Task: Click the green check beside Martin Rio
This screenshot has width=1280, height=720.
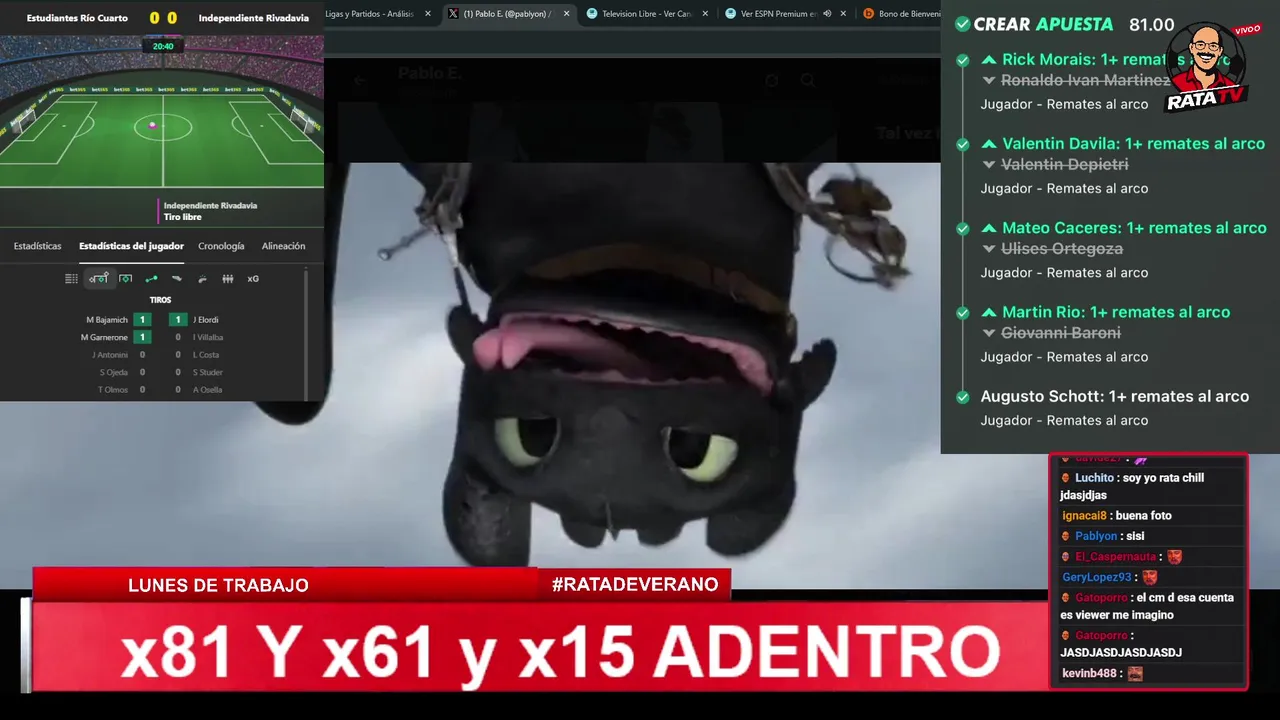Action: 962,312
